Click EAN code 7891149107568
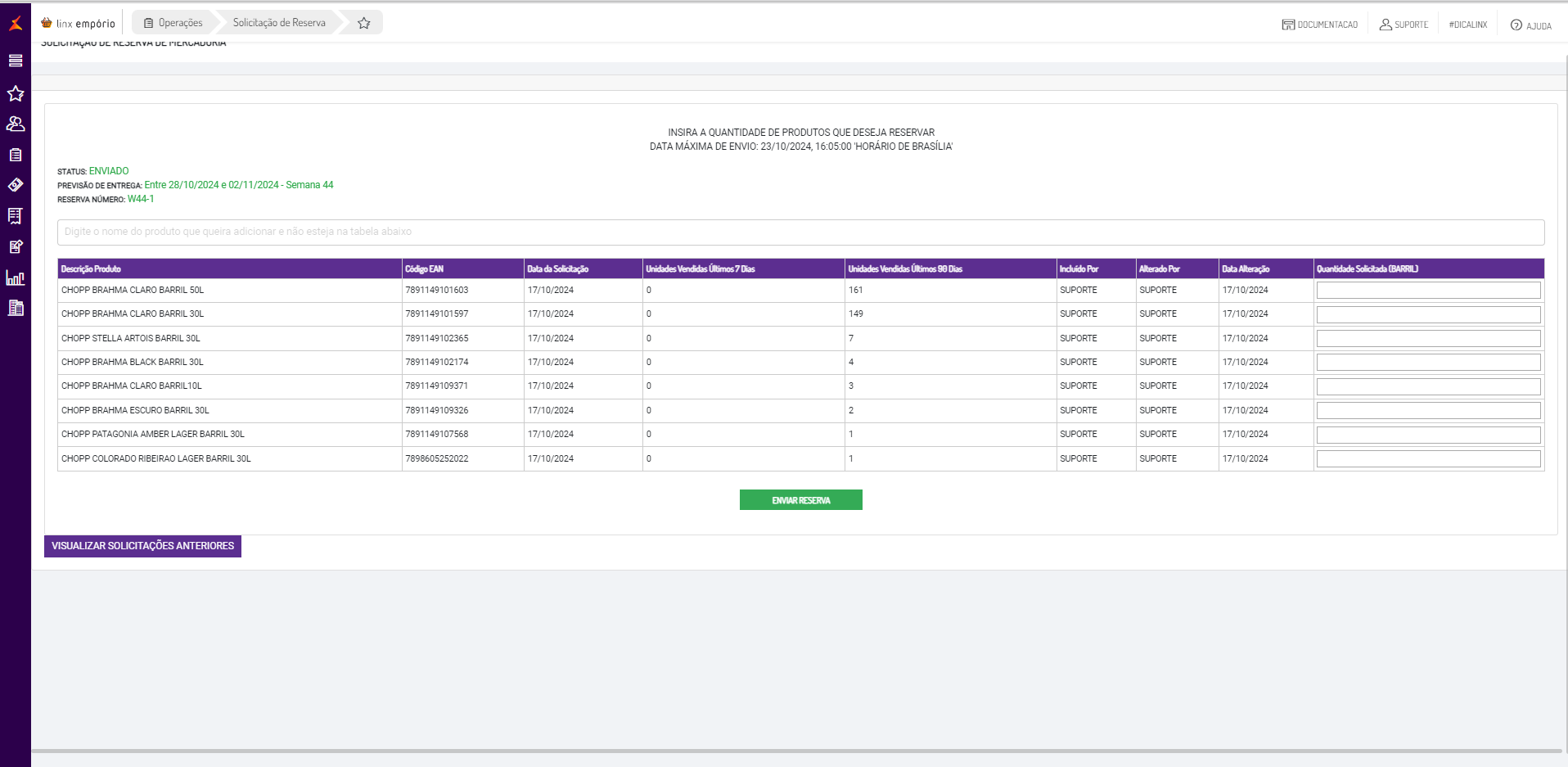The height and width of the screenshot is (767, 1568). (x=437, y=435)
